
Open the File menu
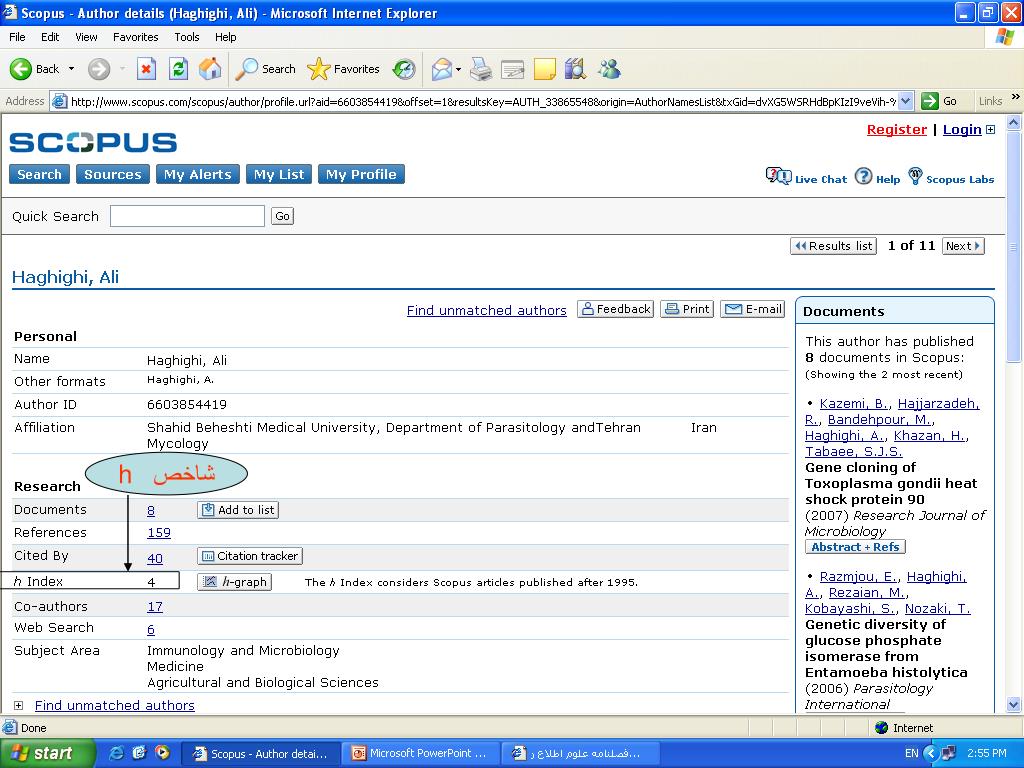pos(17,37)
